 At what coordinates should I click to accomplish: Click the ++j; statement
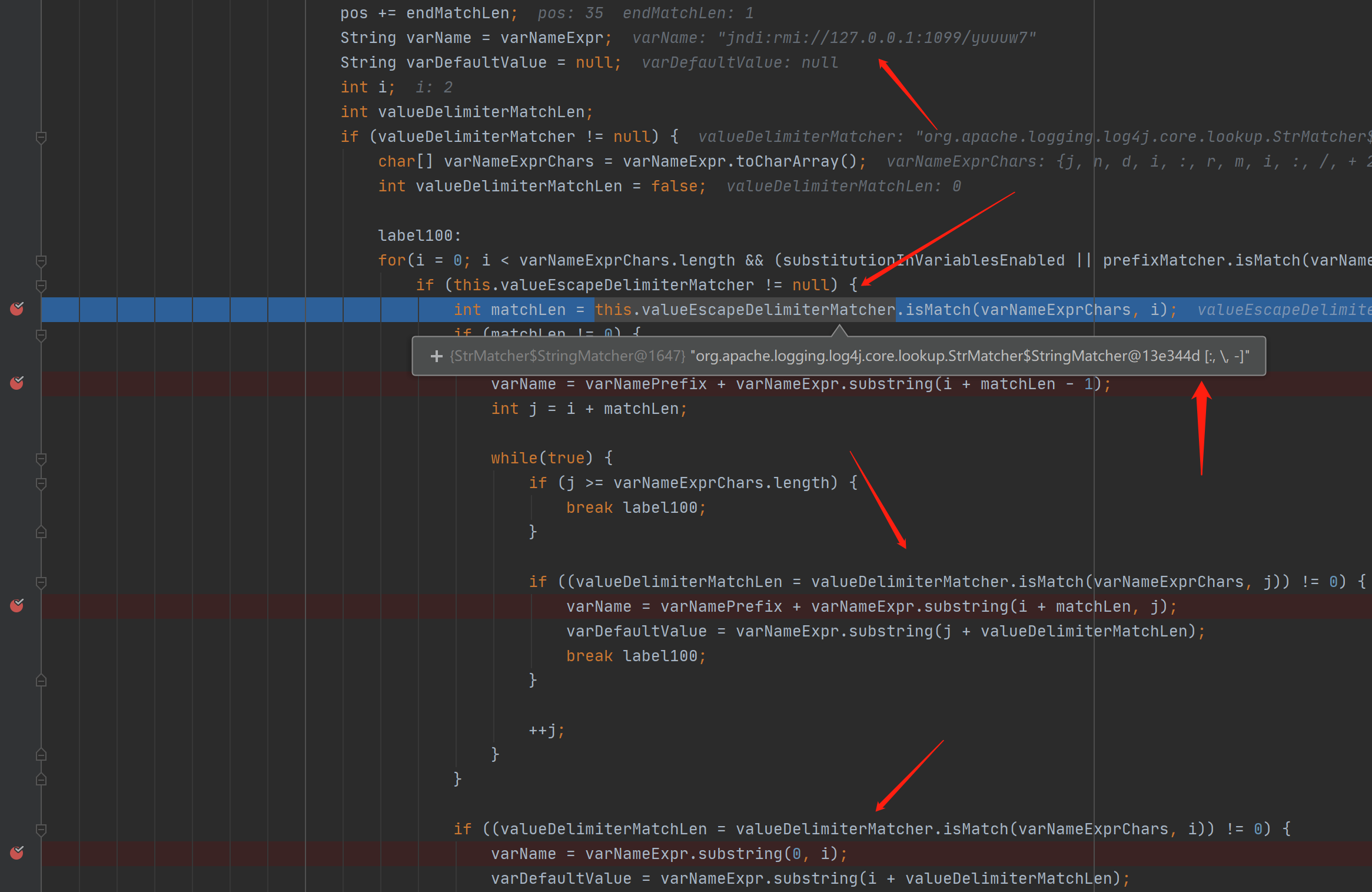pos(546,730)
